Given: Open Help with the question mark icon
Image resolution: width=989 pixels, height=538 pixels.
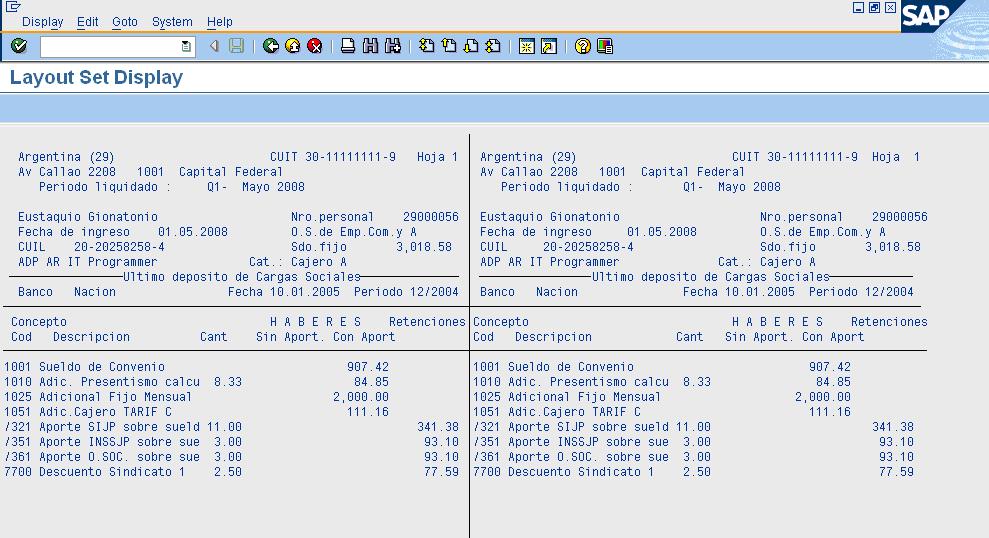Looking at the screenshot, I should (583, 46).
